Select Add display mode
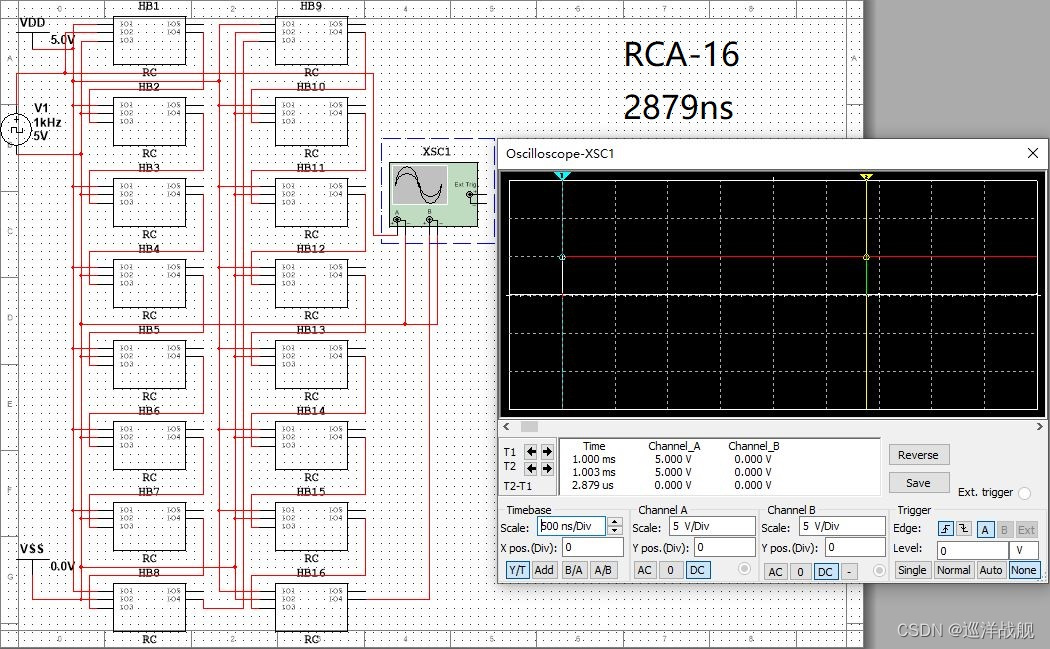Image resolution: width=1050 pixels, height=649 pixels. [544, 570]
